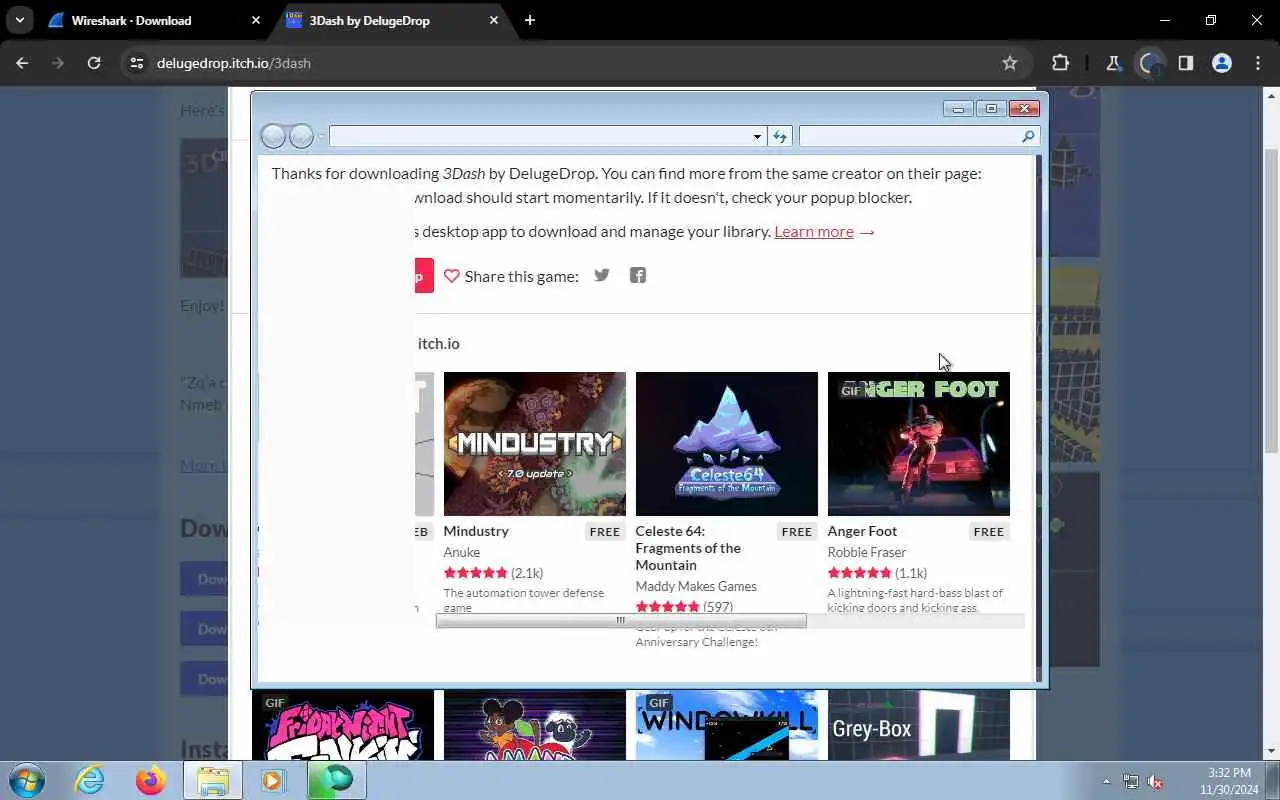Open File Explorer from taskbar
Viewport: 1280px width, 800px height.
(x=213, y=780)
